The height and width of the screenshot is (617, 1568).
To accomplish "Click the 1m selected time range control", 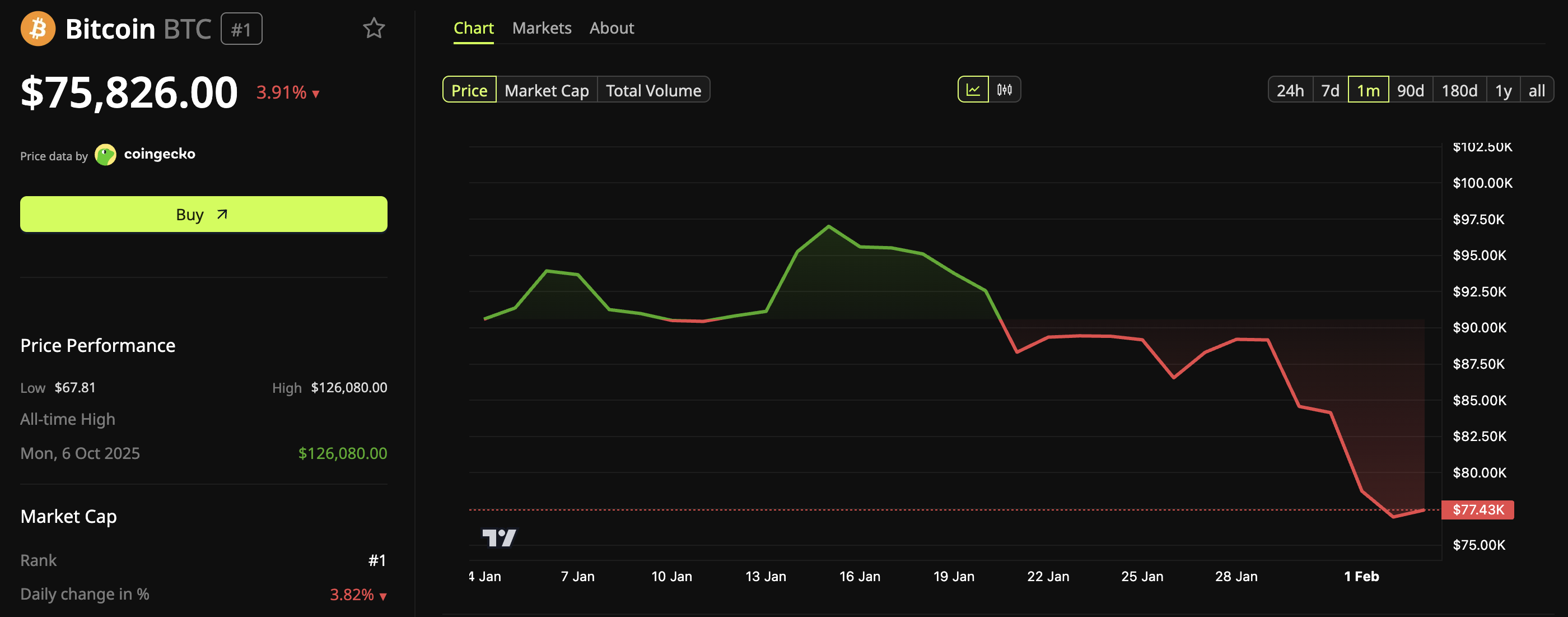I will point(1368,90).
